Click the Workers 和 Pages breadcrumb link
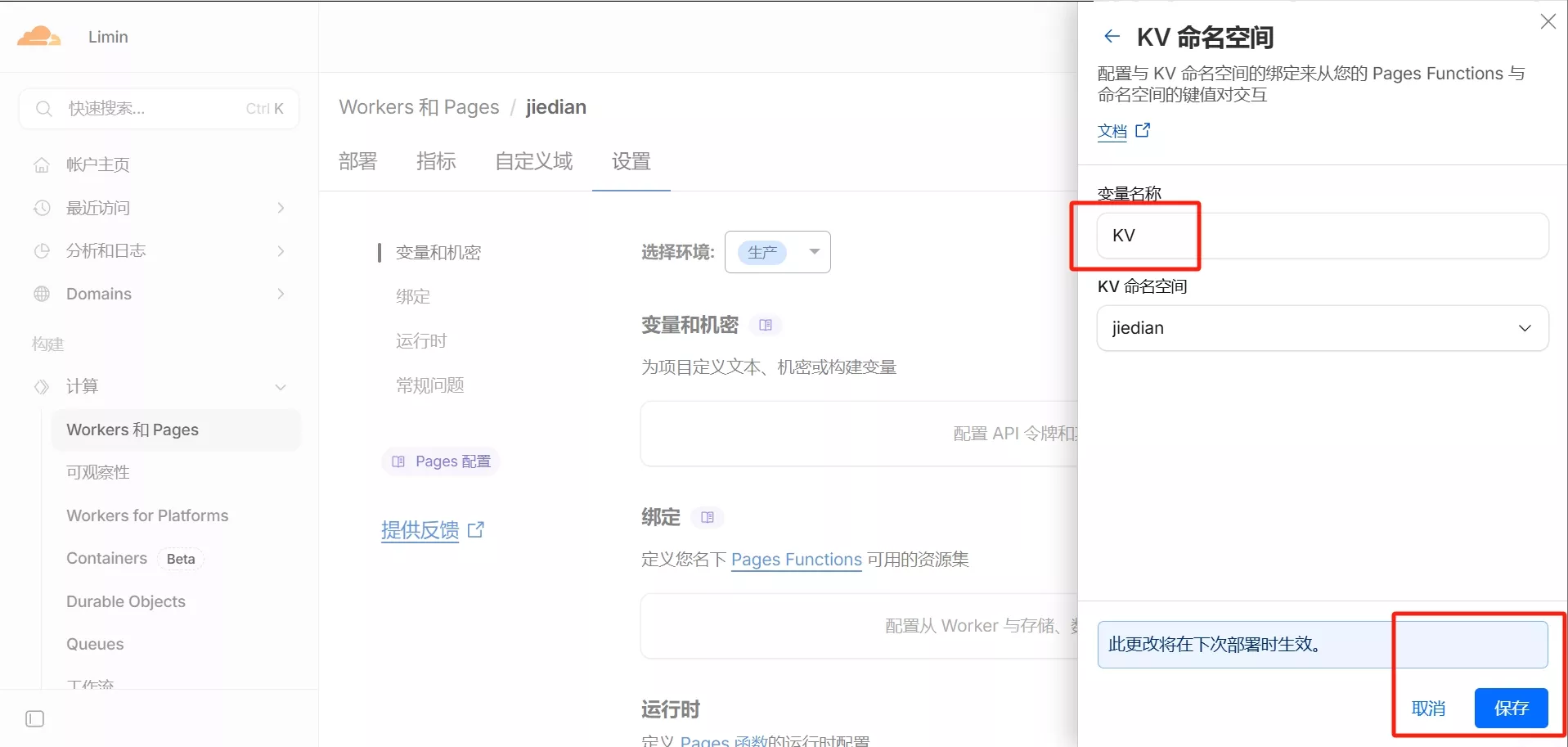 pos(419,107)
